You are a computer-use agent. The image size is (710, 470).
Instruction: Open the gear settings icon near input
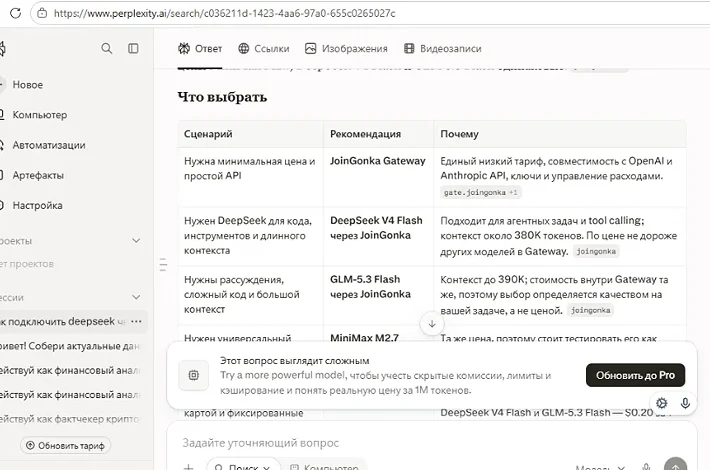[x=662, y=403]
